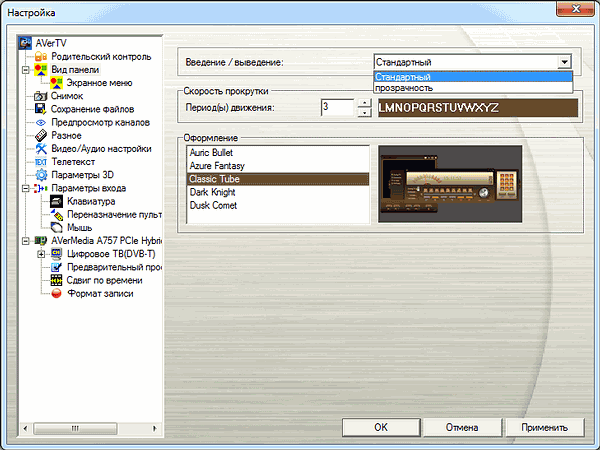The image size is (600, 450).
Task: Open Предпросмотр каналов settings
Action: 100,122
